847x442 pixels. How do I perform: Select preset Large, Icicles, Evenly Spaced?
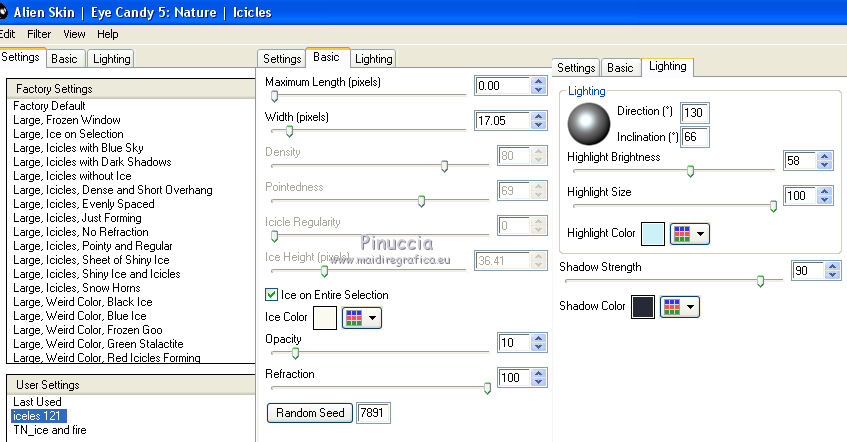point(84,204)
